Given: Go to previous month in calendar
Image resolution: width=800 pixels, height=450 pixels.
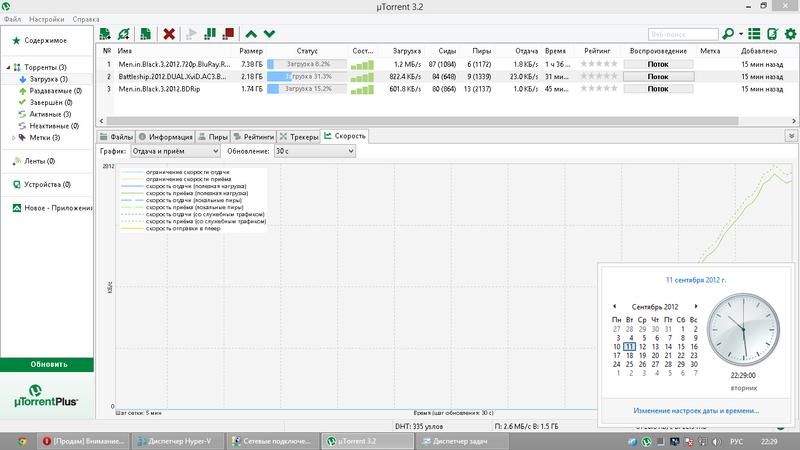Looking at the screenshot, I should (x=614, y=306).
